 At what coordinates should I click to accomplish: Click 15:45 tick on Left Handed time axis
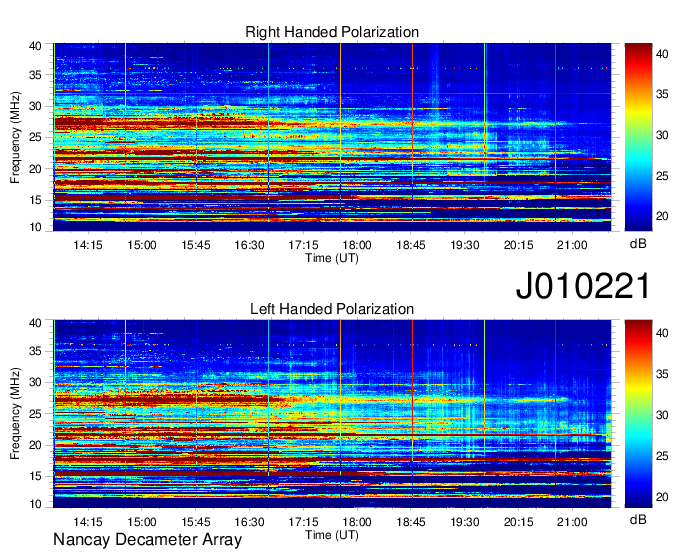pos(196,522)
